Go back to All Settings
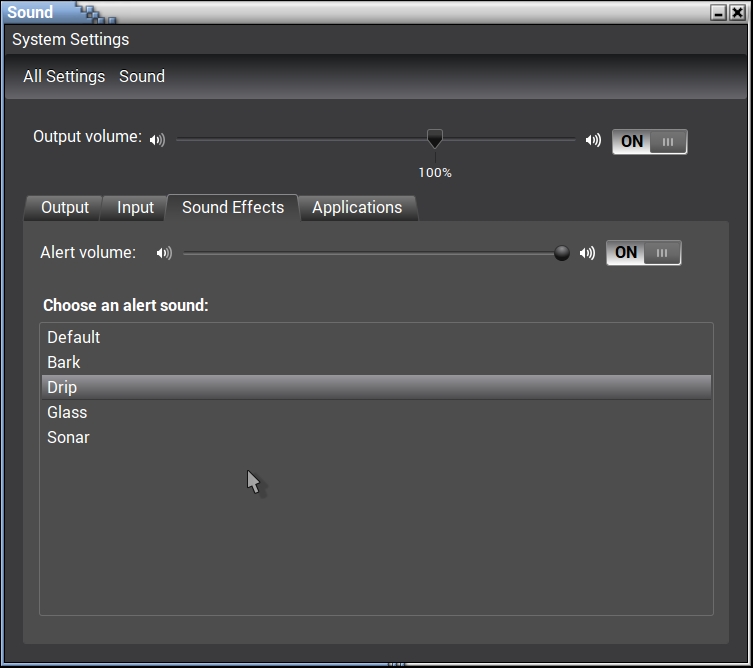Viewport: 753px width, 668px height. (64, 77)
